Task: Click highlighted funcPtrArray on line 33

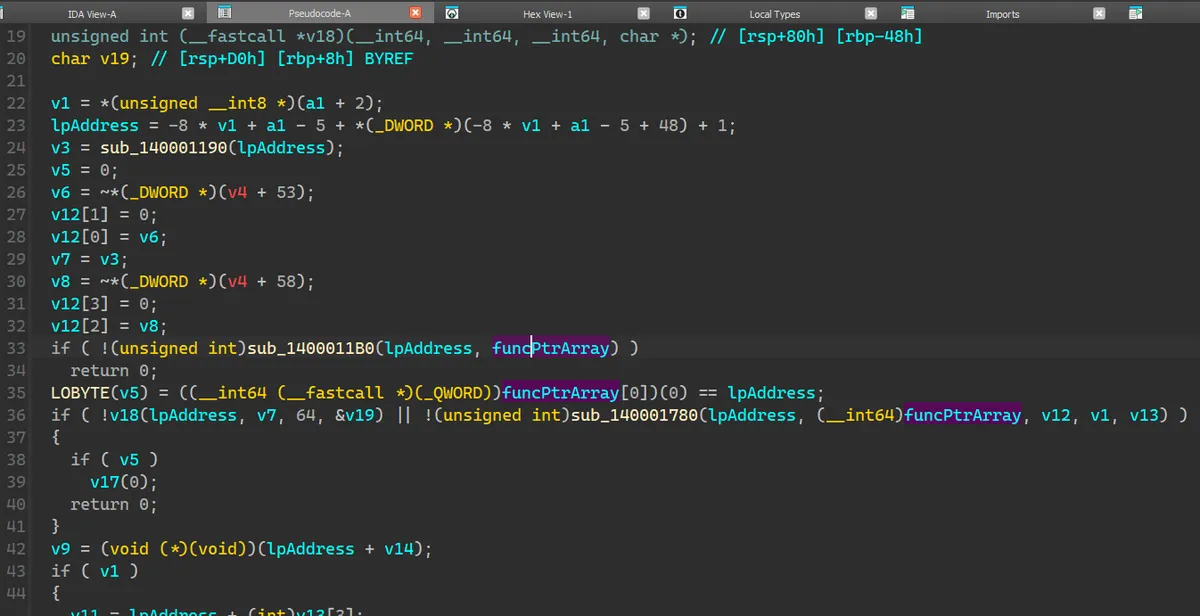Action: [550, 348]
